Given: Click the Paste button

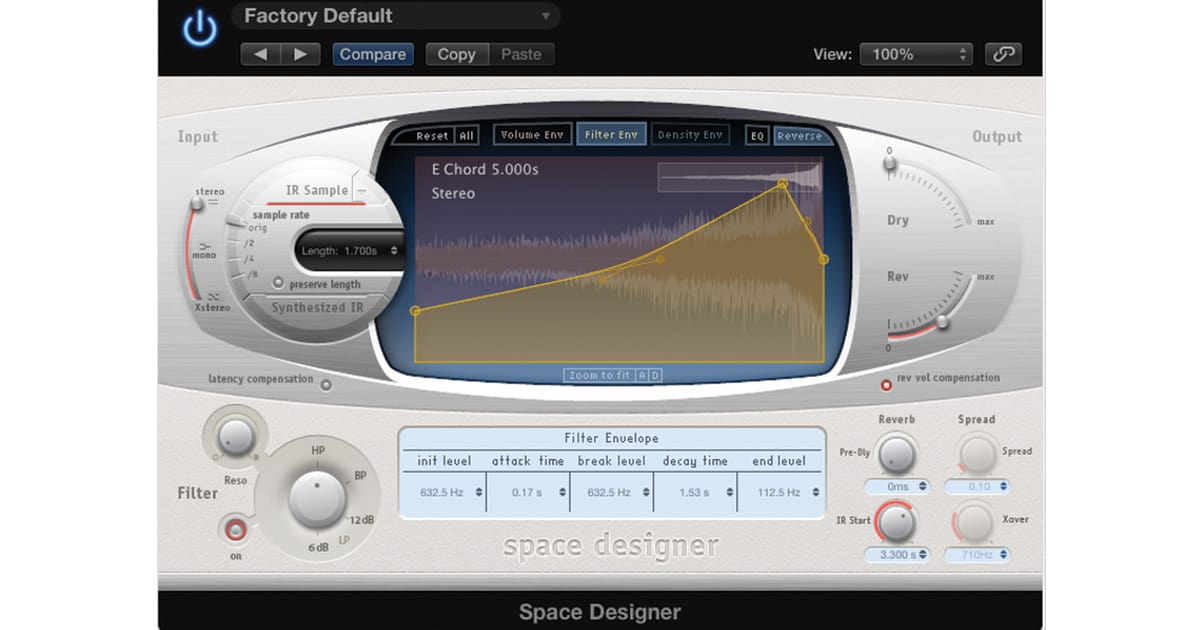Looking at the screenshot, I should point(521,54).
